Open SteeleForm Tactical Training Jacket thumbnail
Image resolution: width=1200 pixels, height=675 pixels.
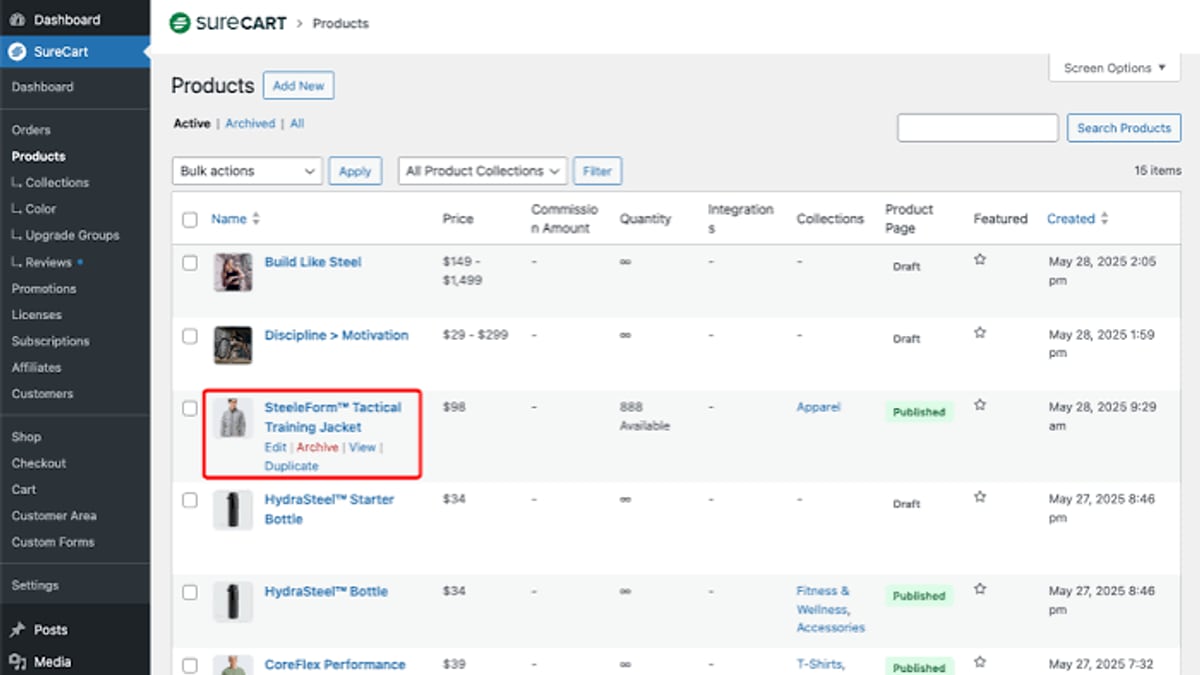click(x=233, y=418)
